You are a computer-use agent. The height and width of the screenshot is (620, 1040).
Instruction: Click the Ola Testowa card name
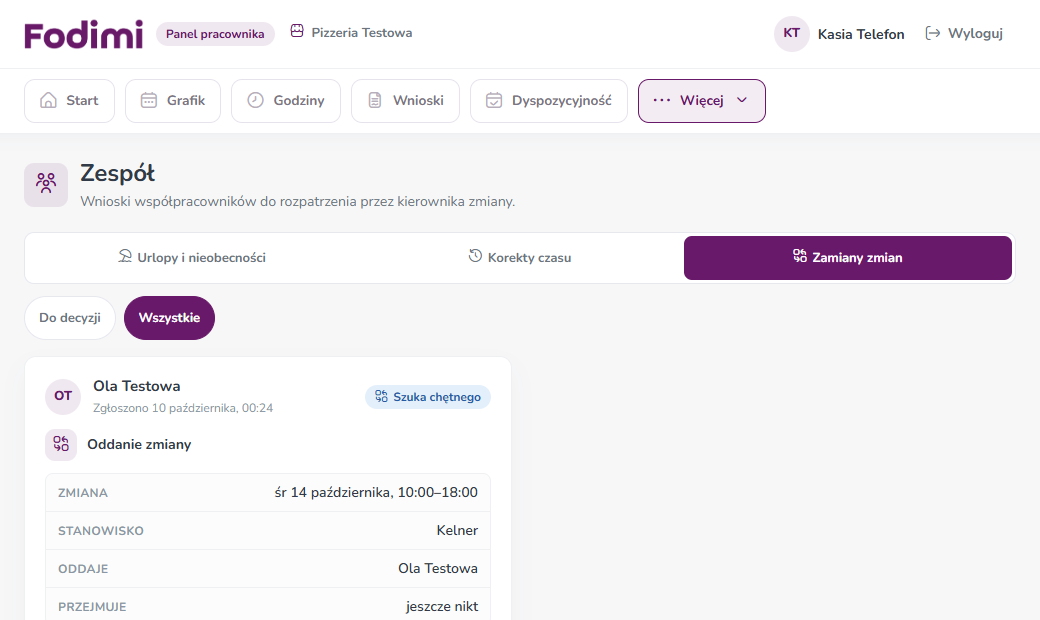(x=137, y=386)
